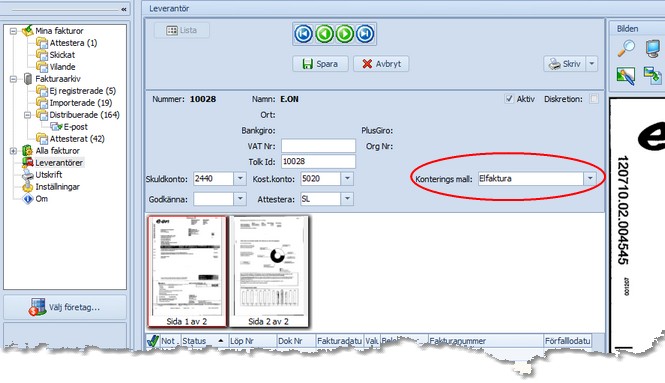Jump to last record navigation icon
Viewport: 665px width, 383px height.
click(365, 34)
